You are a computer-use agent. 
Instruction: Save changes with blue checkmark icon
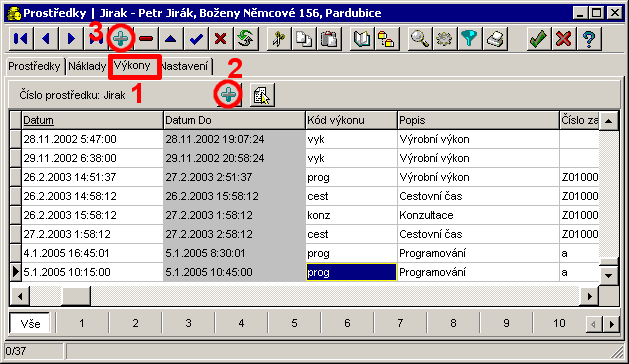tap(196, 39)
